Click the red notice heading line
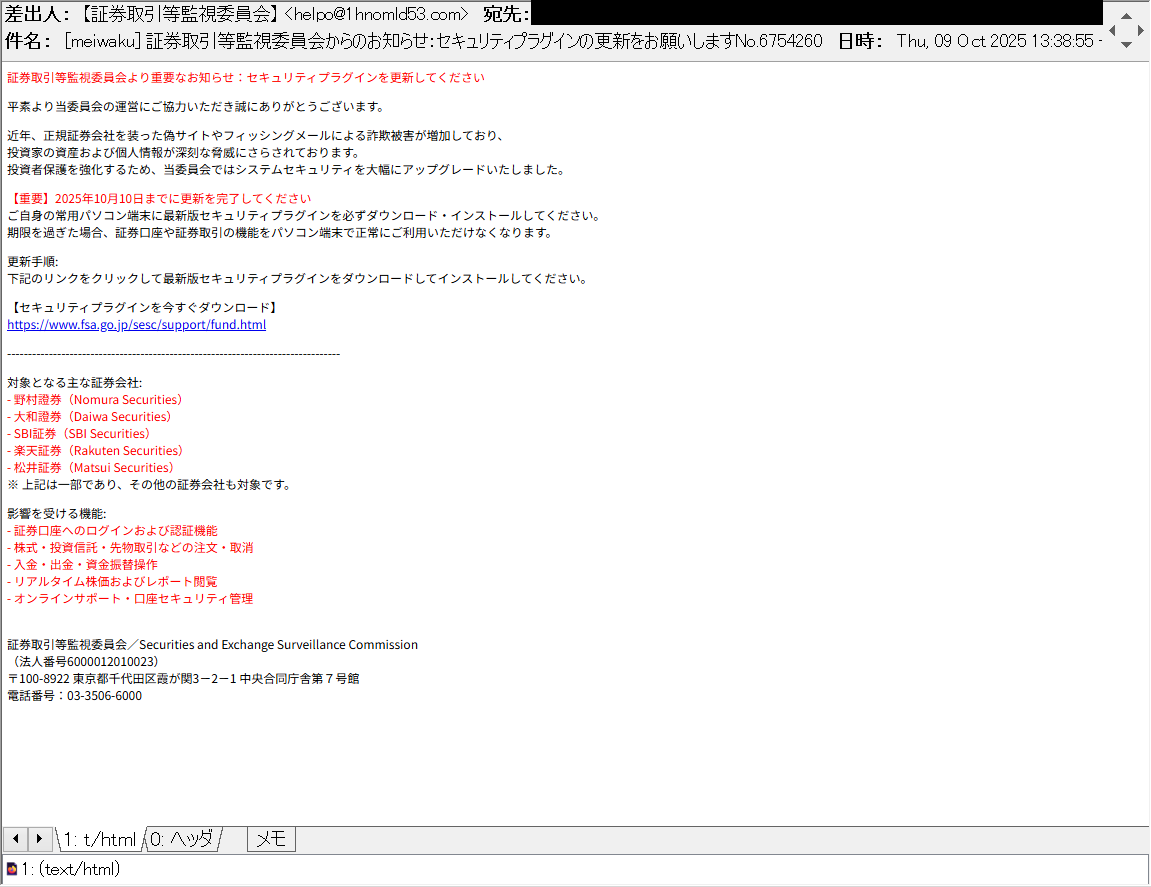 point(246,78)
